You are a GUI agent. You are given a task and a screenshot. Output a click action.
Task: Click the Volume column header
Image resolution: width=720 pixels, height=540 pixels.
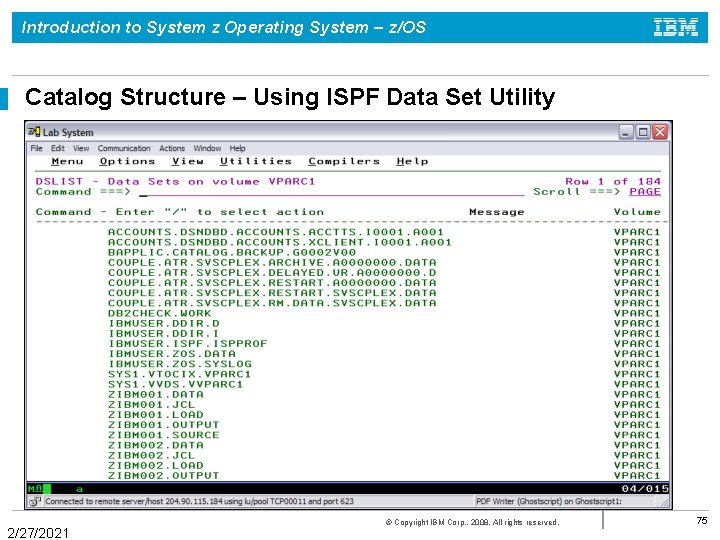click(637, 212)
